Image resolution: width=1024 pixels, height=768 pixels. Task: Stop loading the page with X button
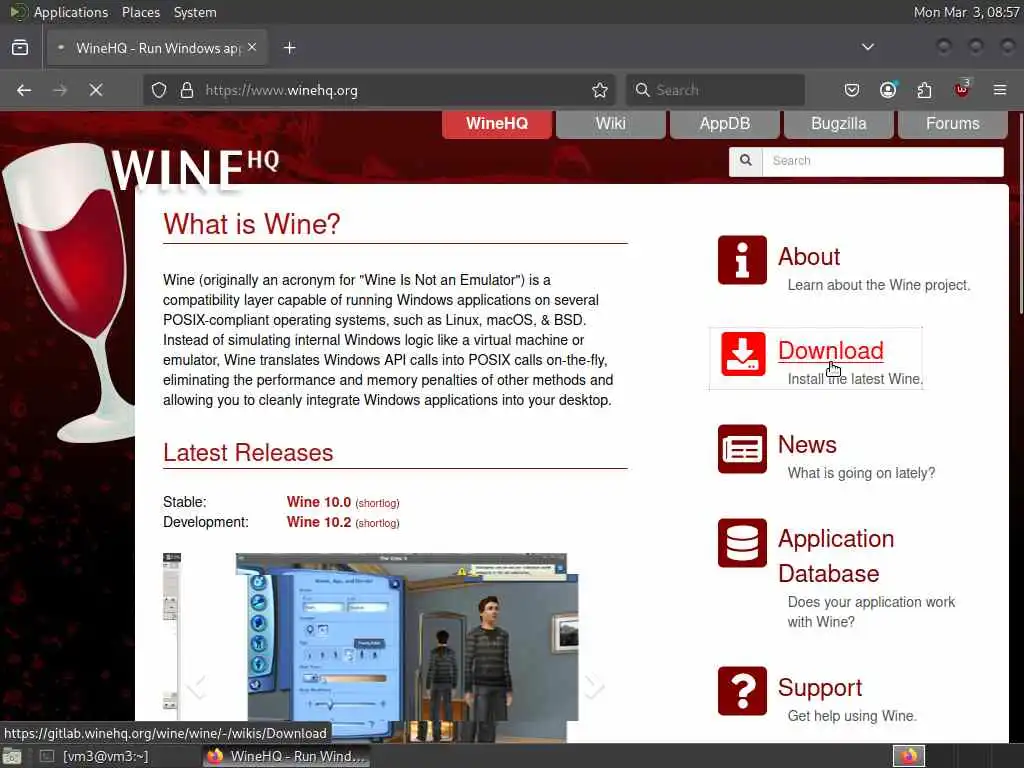click(x=96, y=90)
